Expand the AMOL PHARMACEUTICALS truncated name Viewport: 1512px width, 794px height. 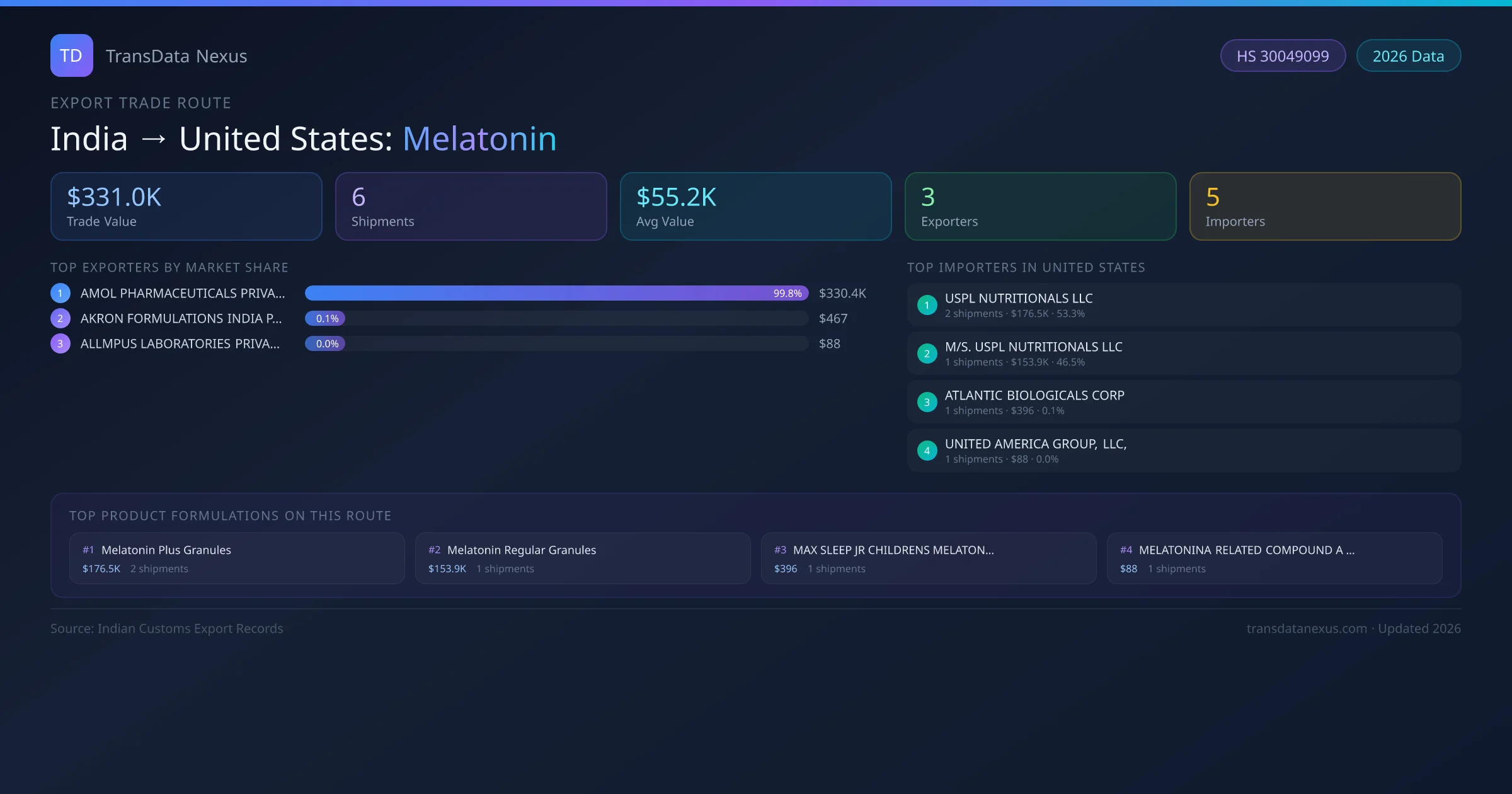(181, 293)
